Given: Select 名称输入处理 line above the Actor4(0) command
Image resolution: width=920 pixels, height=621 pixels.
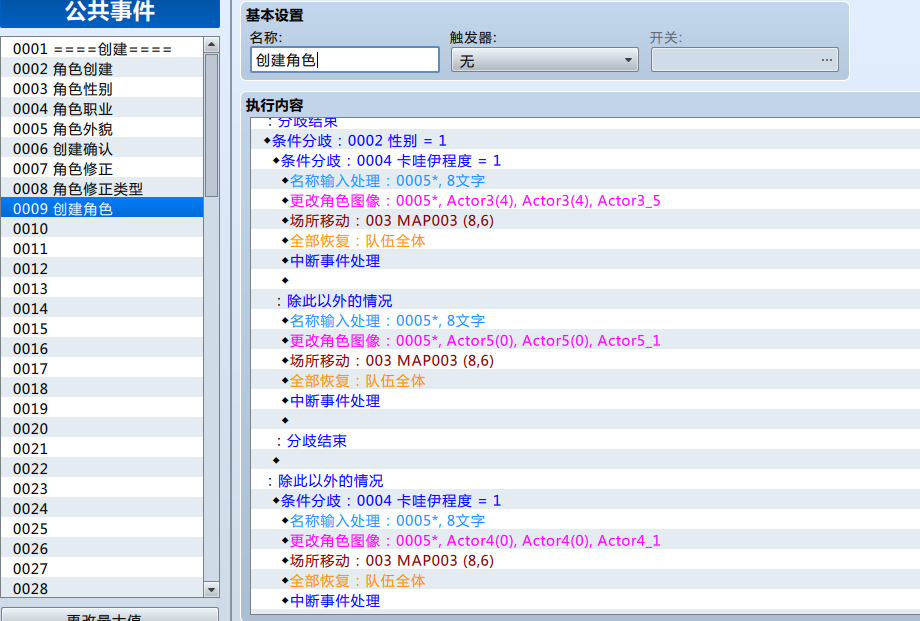Looking at the screenshot, I should [586, 521].
